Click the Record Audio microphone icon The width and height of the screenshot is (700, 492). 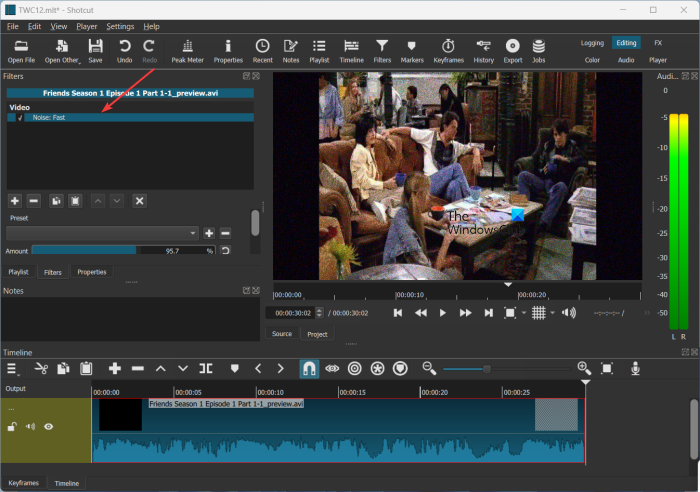[635, 368]
